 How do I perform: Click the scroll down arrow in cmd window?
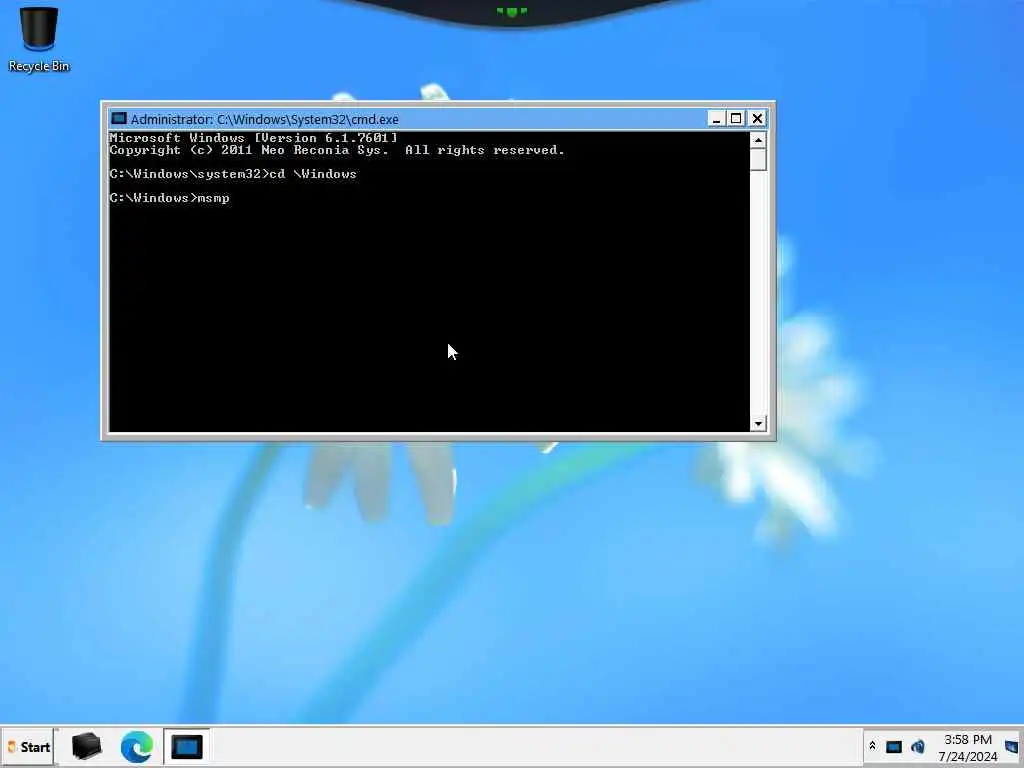coord(758,424)
